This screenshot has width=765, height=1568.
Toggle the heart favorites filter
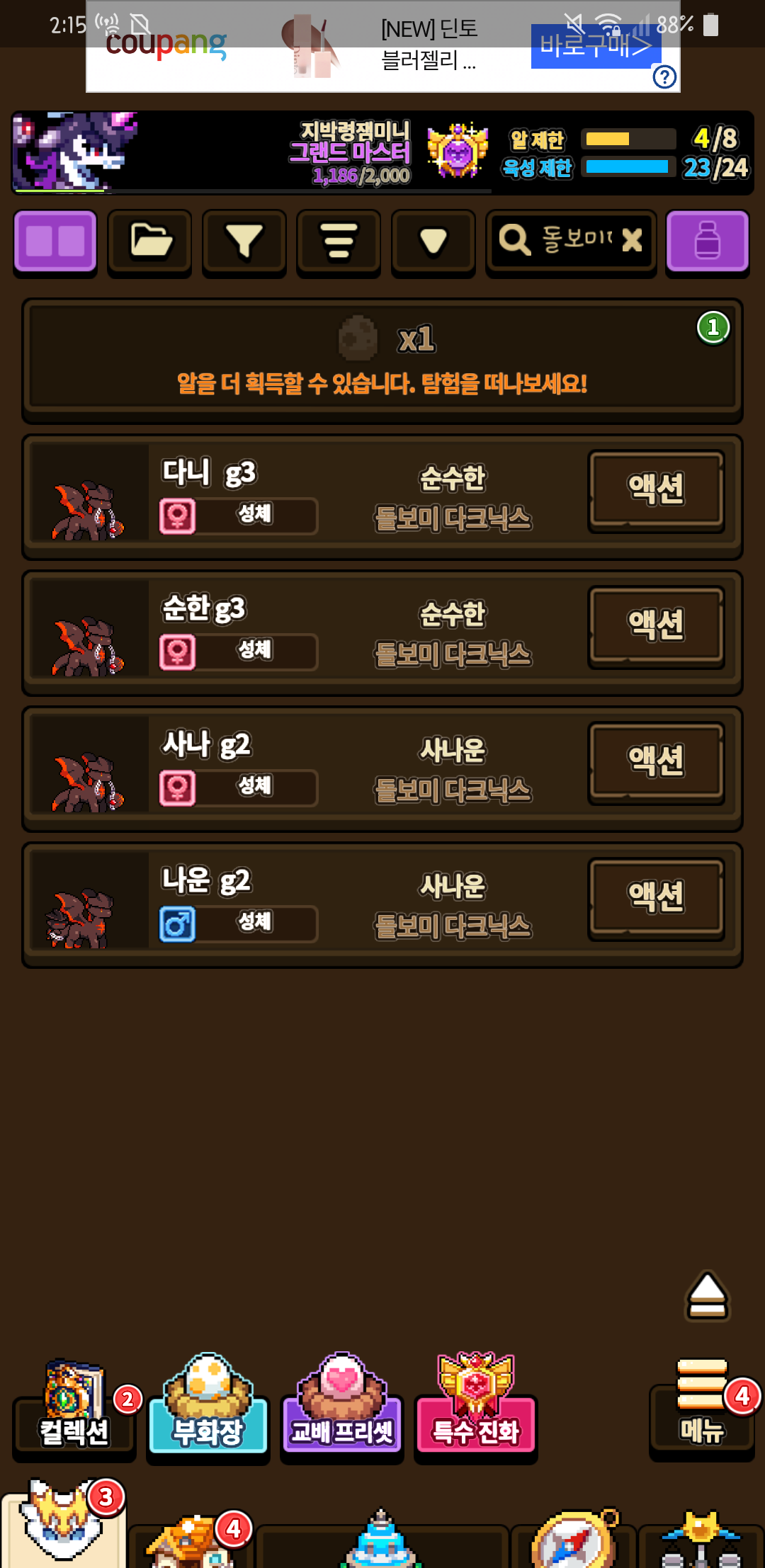(x=433, y=242)
